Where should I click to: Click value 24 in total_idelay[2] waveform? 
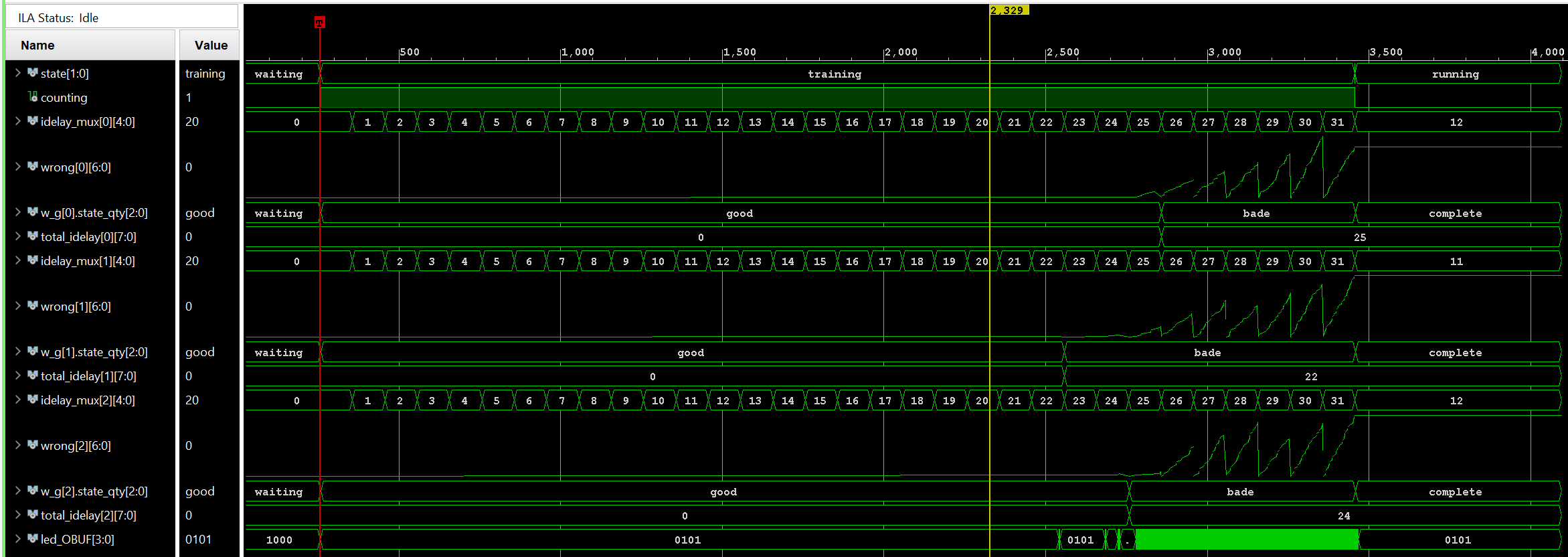(1344, 515)
